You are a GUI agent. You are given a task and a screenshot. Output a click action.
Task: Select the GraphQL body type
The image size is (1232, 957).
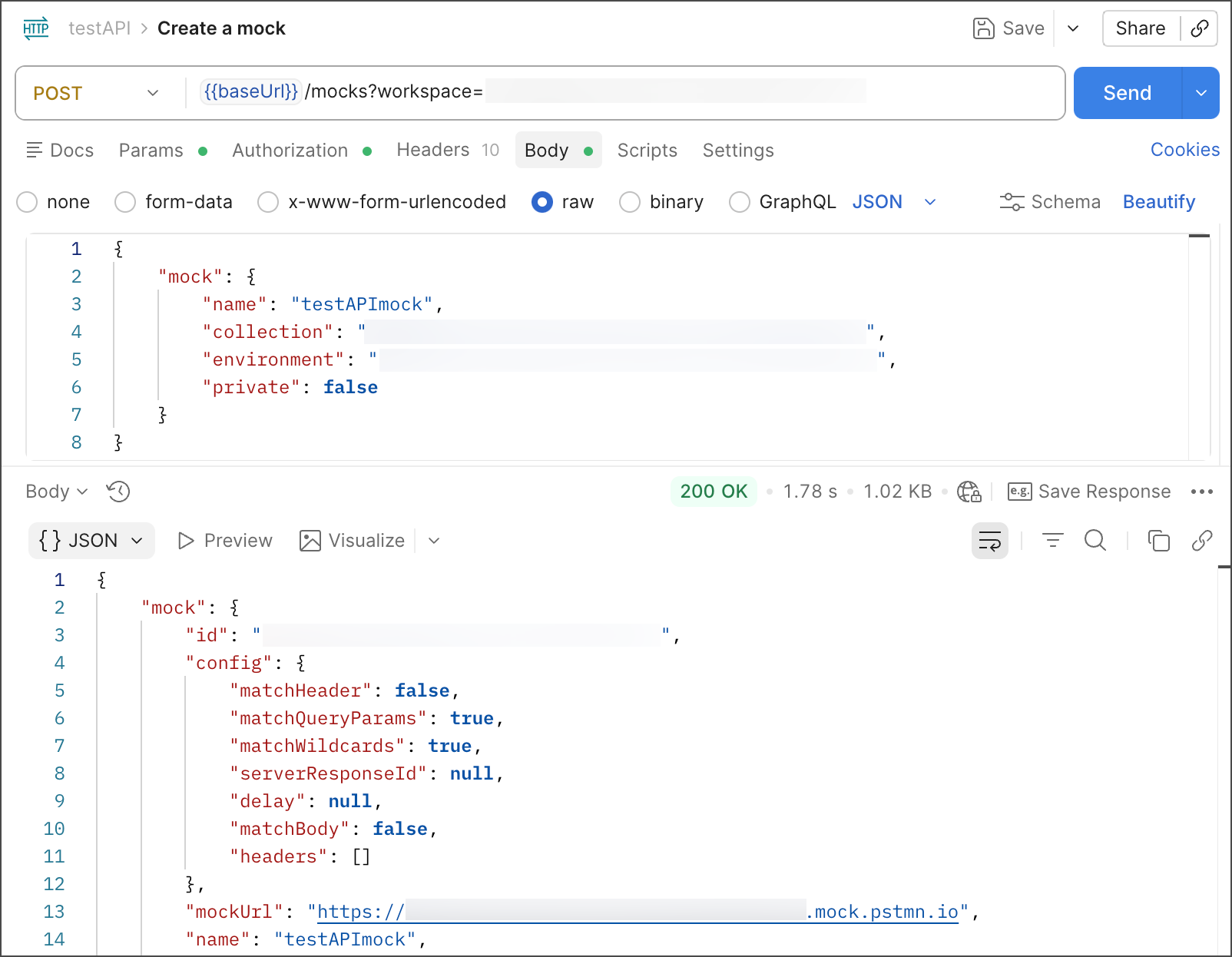point(740,202)
